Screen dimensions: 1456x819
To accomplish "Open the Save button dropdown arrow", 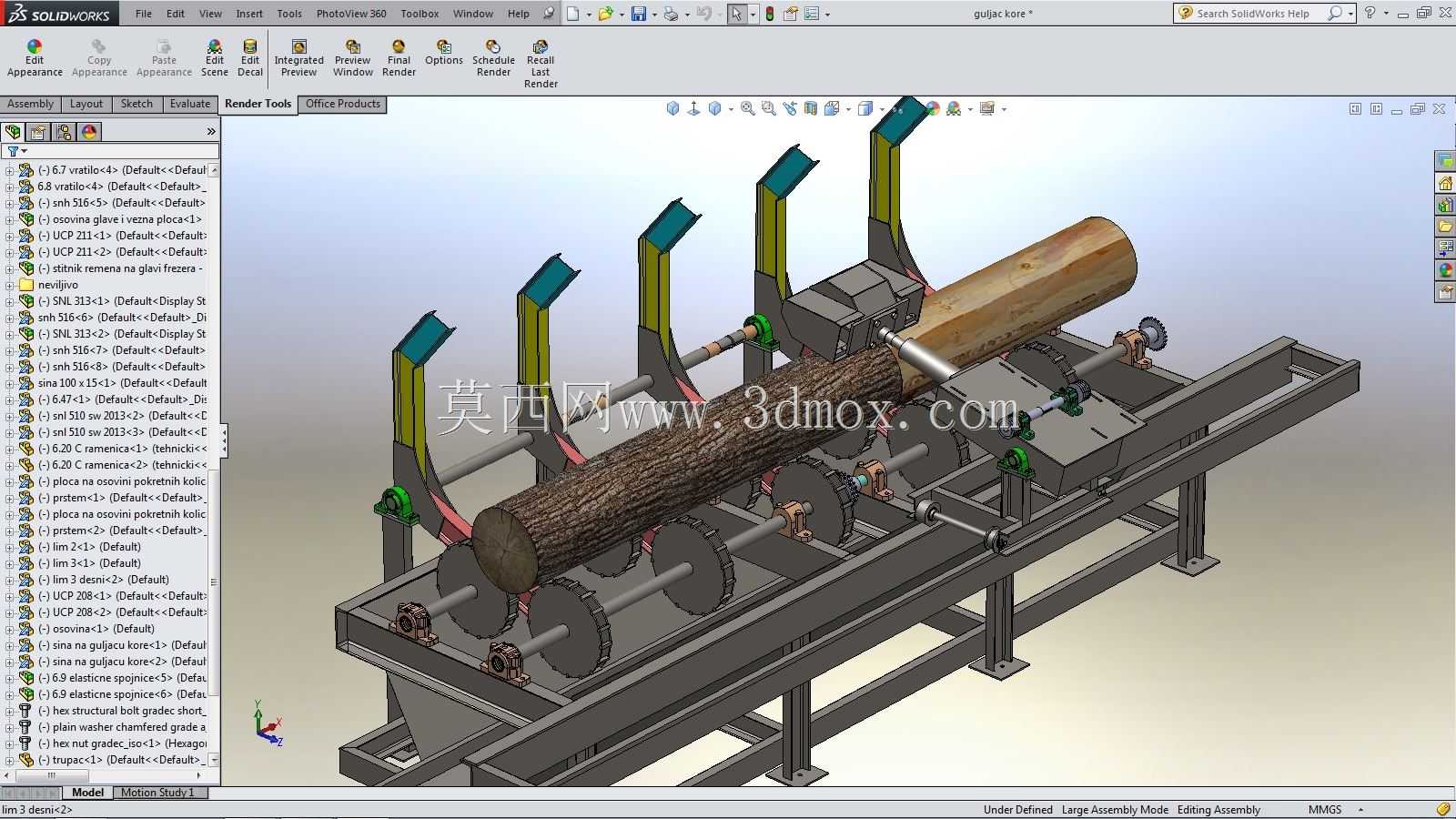I will (653, 15).
